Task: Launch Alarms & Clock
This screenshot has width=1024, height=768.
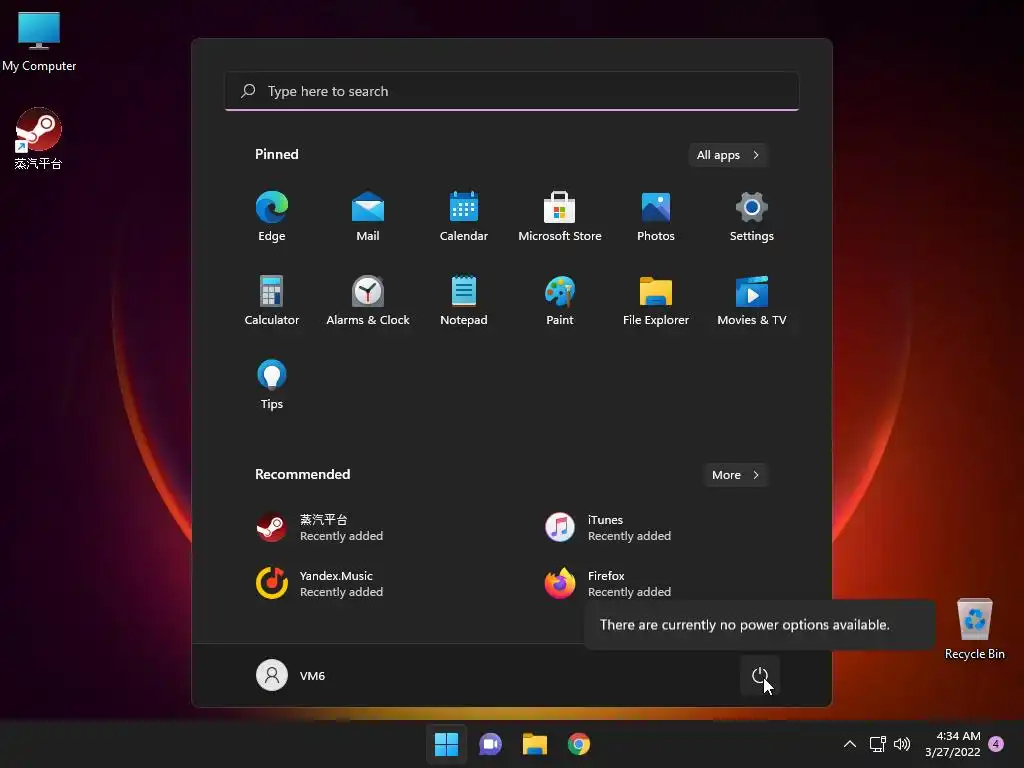Action: (x=368, y=300)
